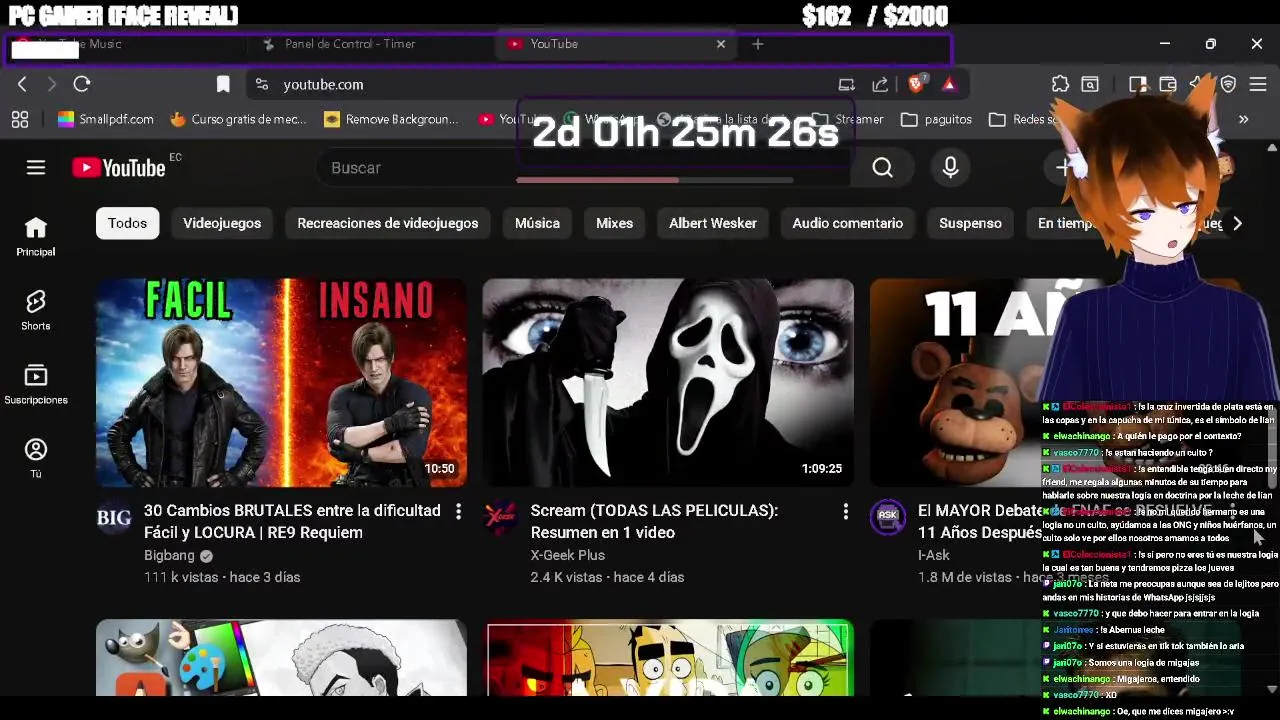Image resolution: width=1280 pixels, height=720 pixels.
Task: Open the paguitos bookmarks folder
Action: pos(936,120)
